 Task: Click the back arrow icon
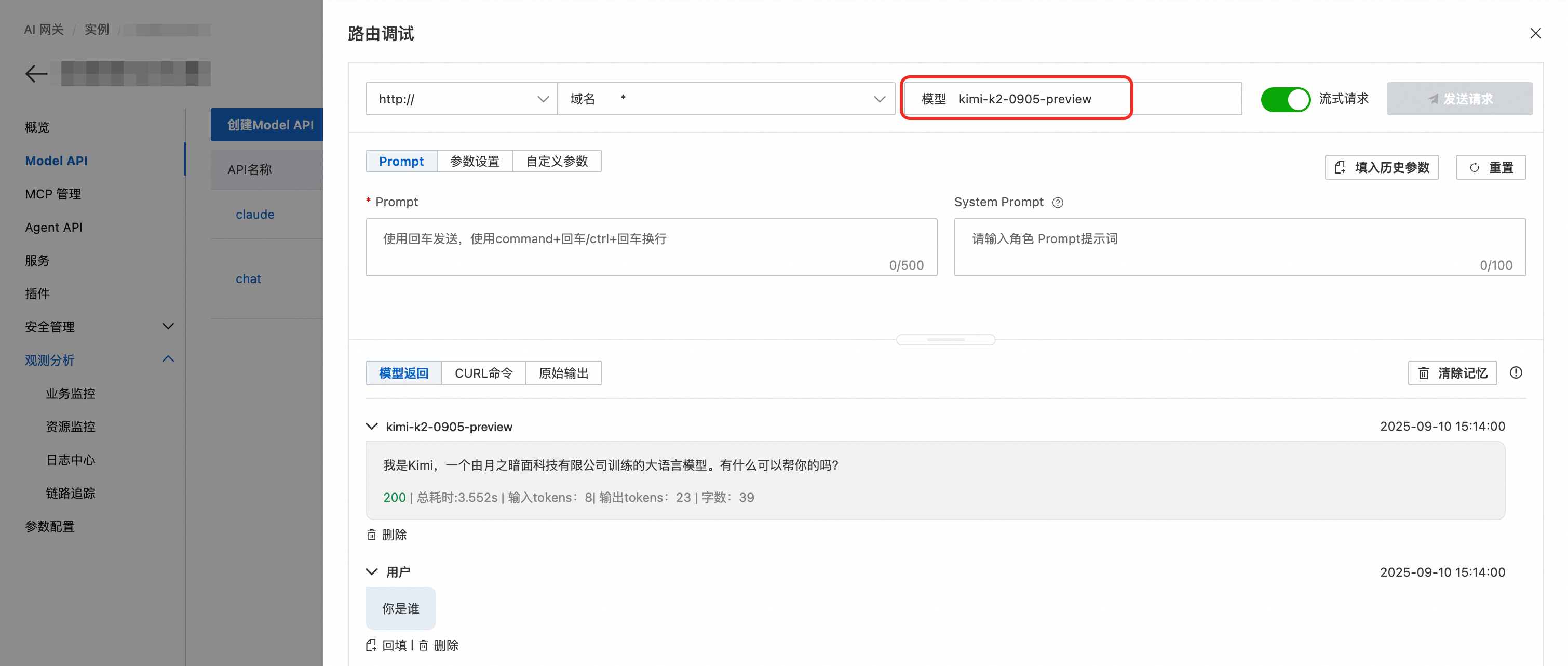(36, 74)
